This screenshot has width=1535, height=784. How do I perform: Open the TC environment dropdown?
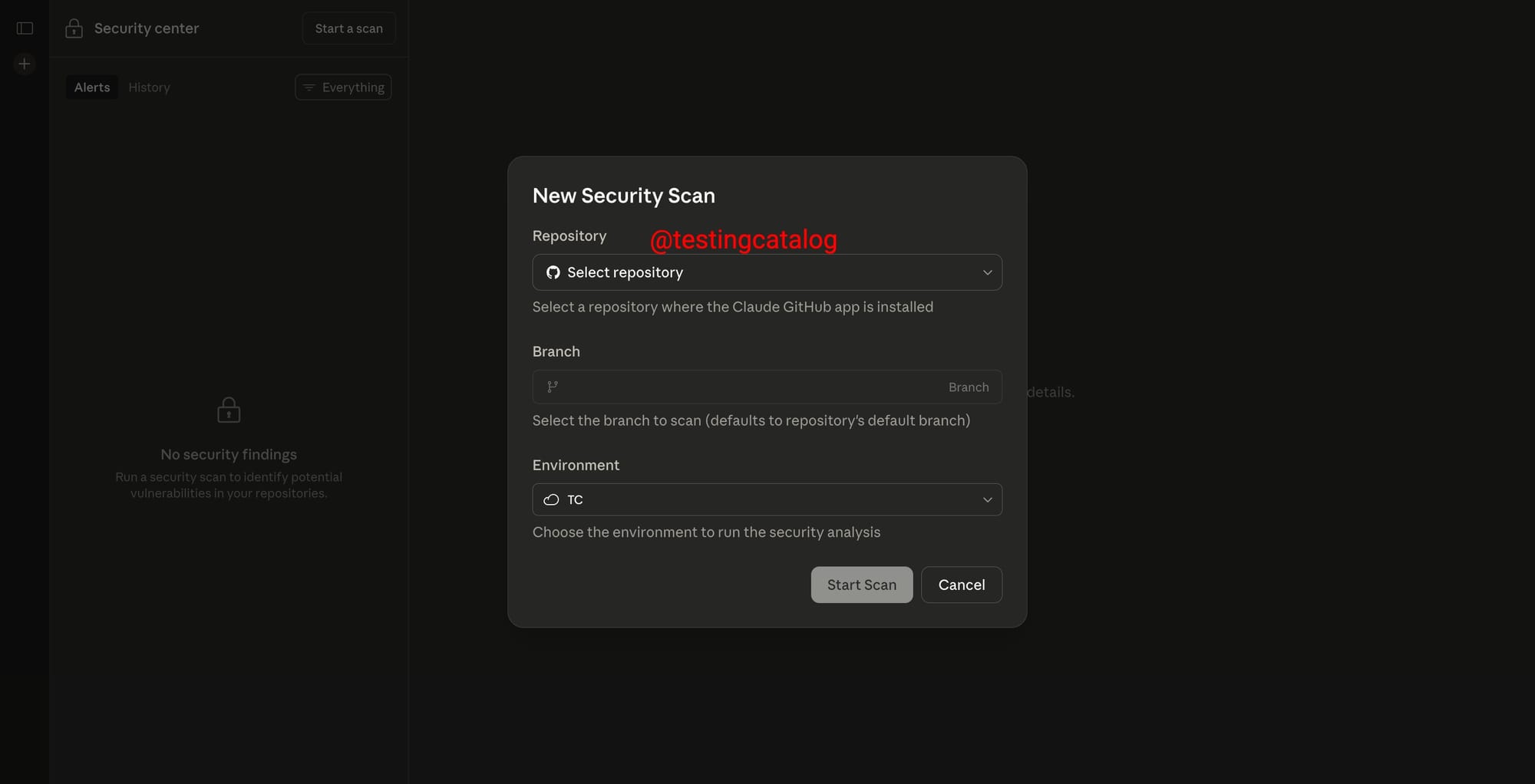point(767,499)
